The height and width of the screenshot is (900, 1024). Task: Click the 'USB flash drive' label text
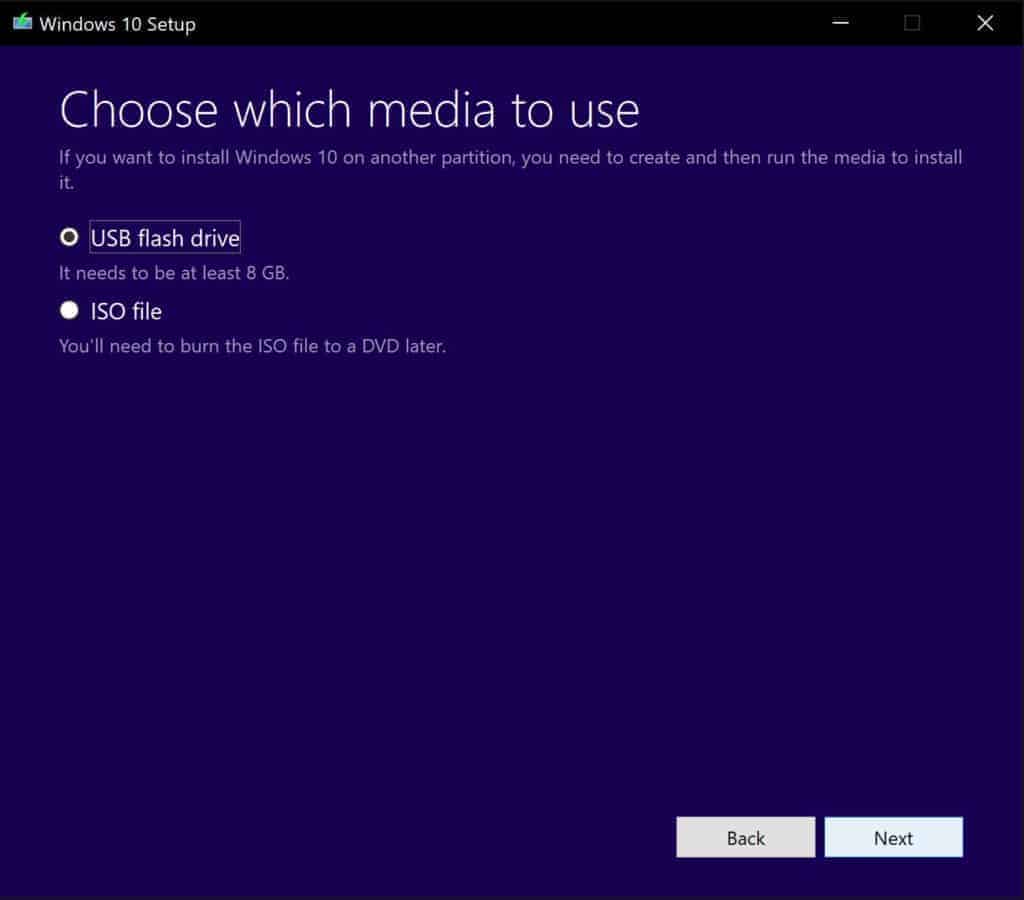point(165,238)
